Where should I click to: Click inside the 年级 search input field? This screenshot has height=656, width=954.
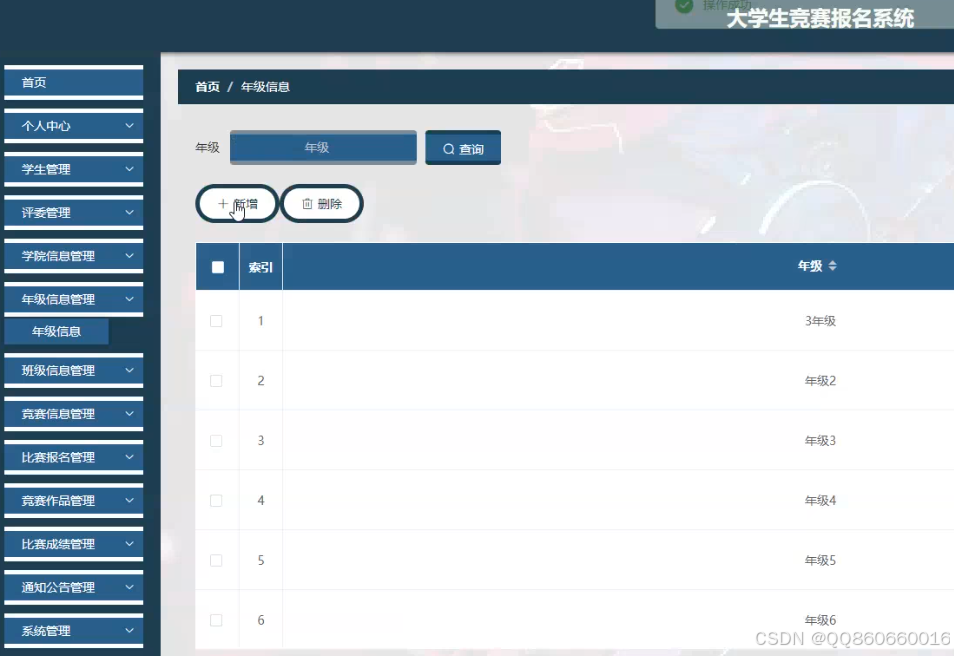click(x=322, y=147)
